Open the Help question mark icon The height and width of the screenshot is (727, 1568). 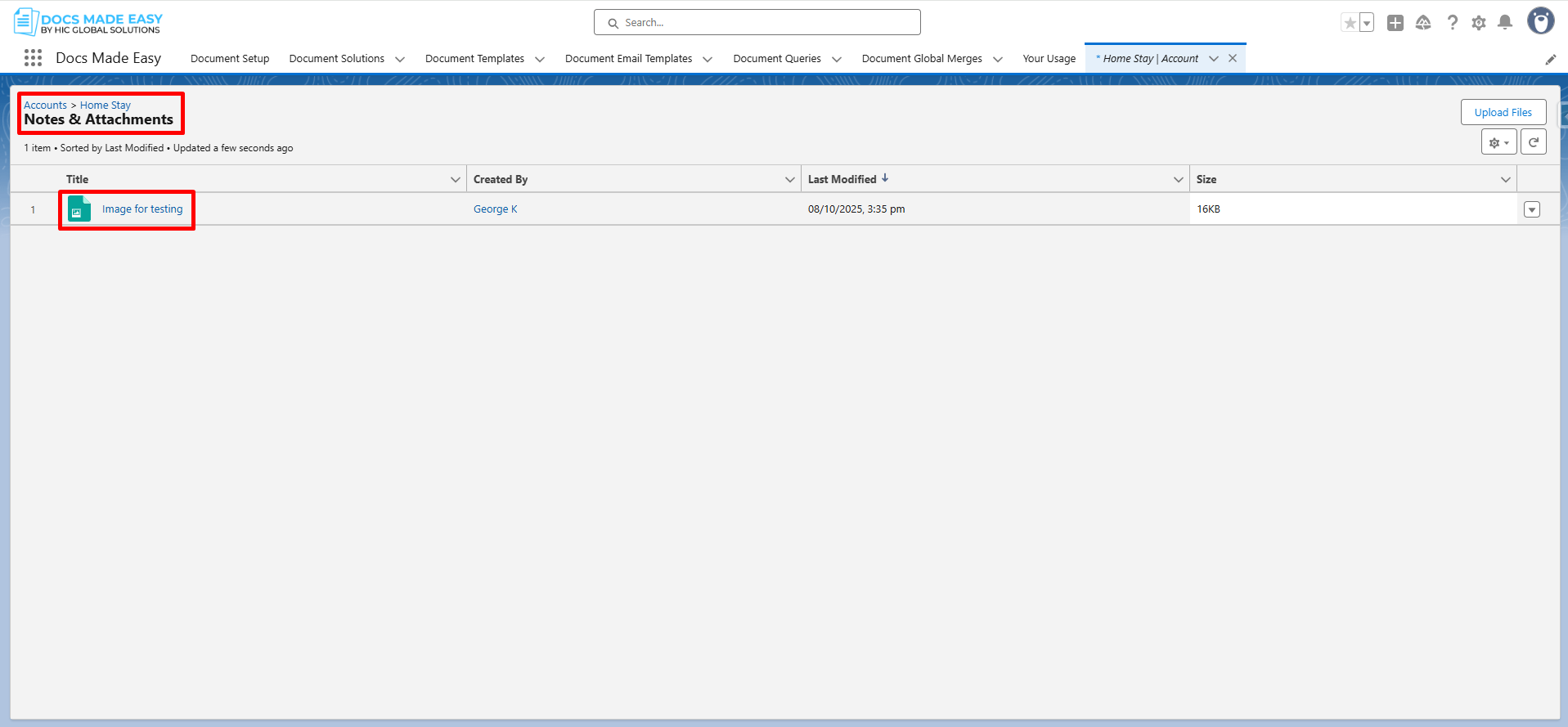tap(1452, 23)
